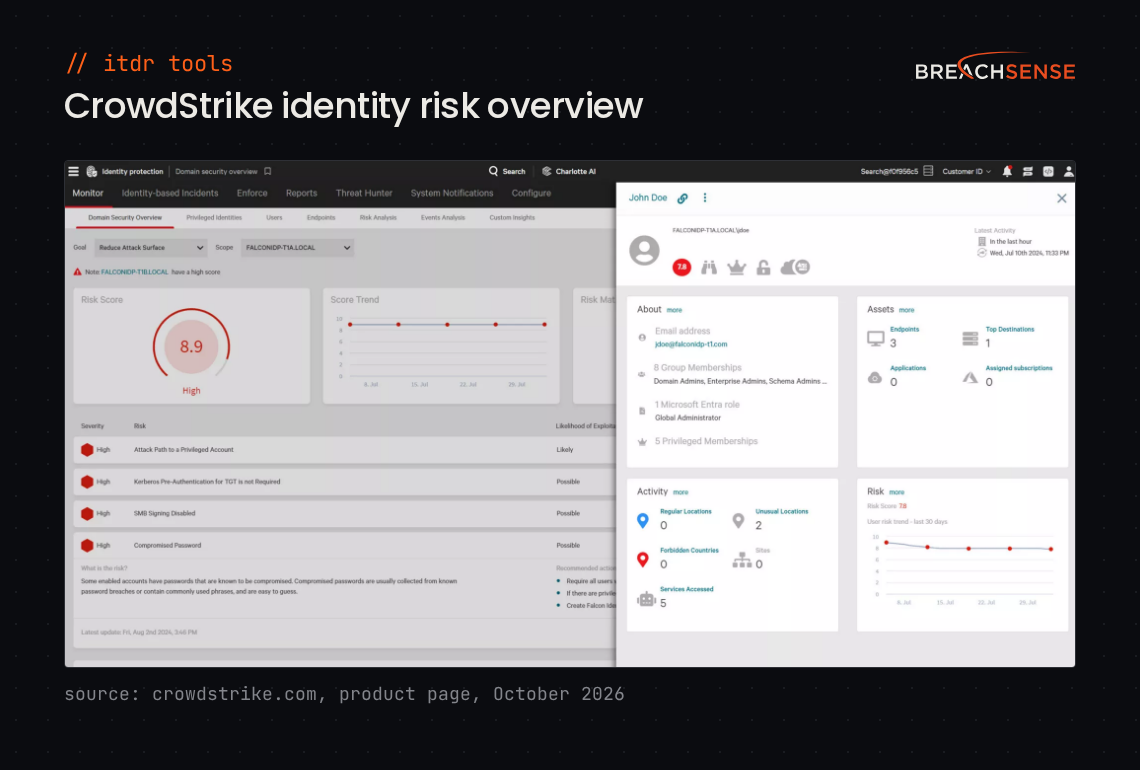Select SMB Signing Disabled risk row
The image size is (1140, 770).
pos(345,513)
